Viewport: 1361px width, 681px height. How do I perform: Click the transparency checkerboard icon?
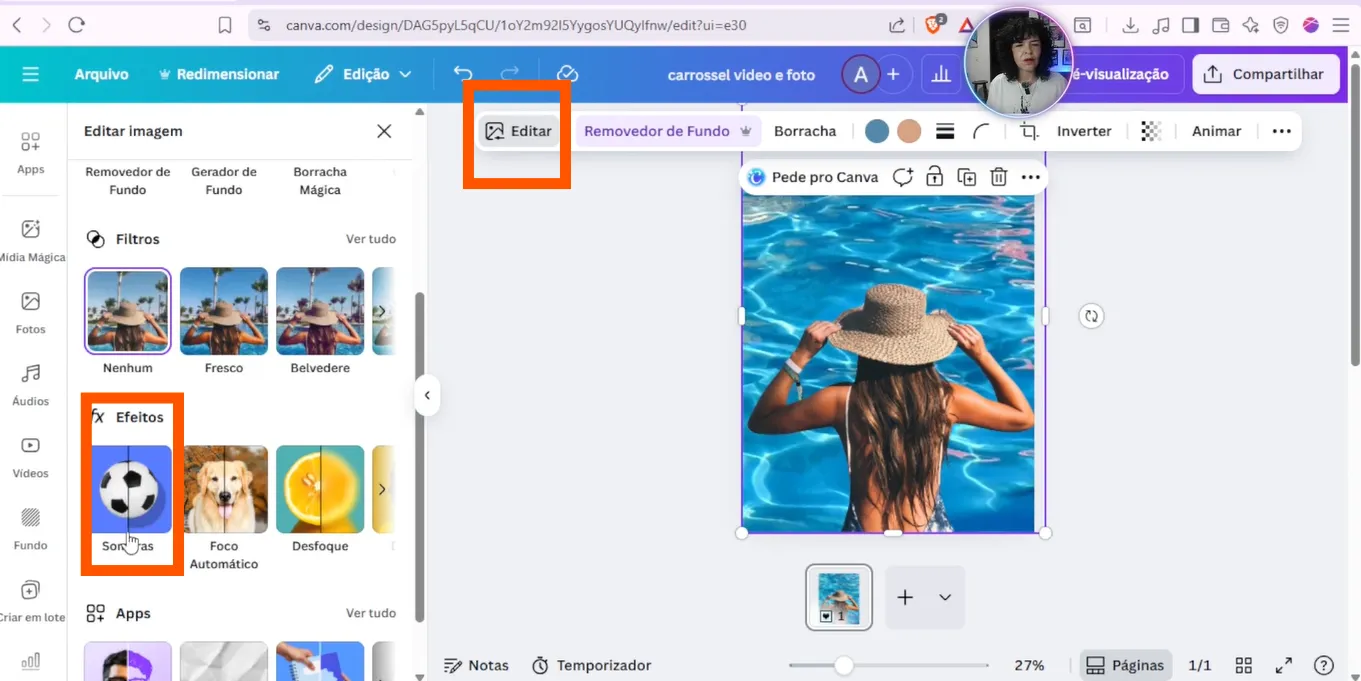tap(1151, 131)
